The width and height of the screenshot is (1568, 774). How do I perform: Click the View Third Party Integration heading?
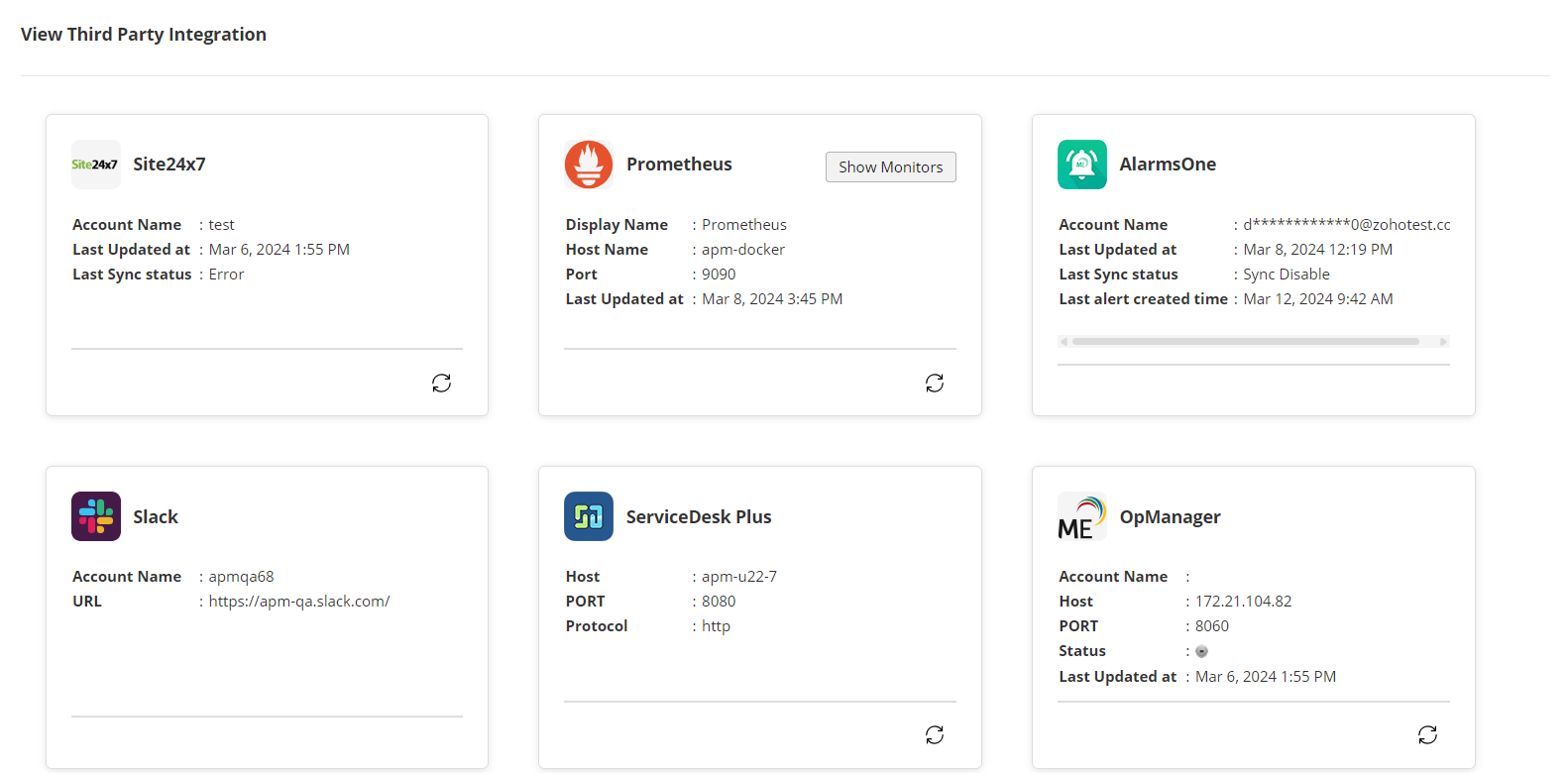click(x=144, y=35)
